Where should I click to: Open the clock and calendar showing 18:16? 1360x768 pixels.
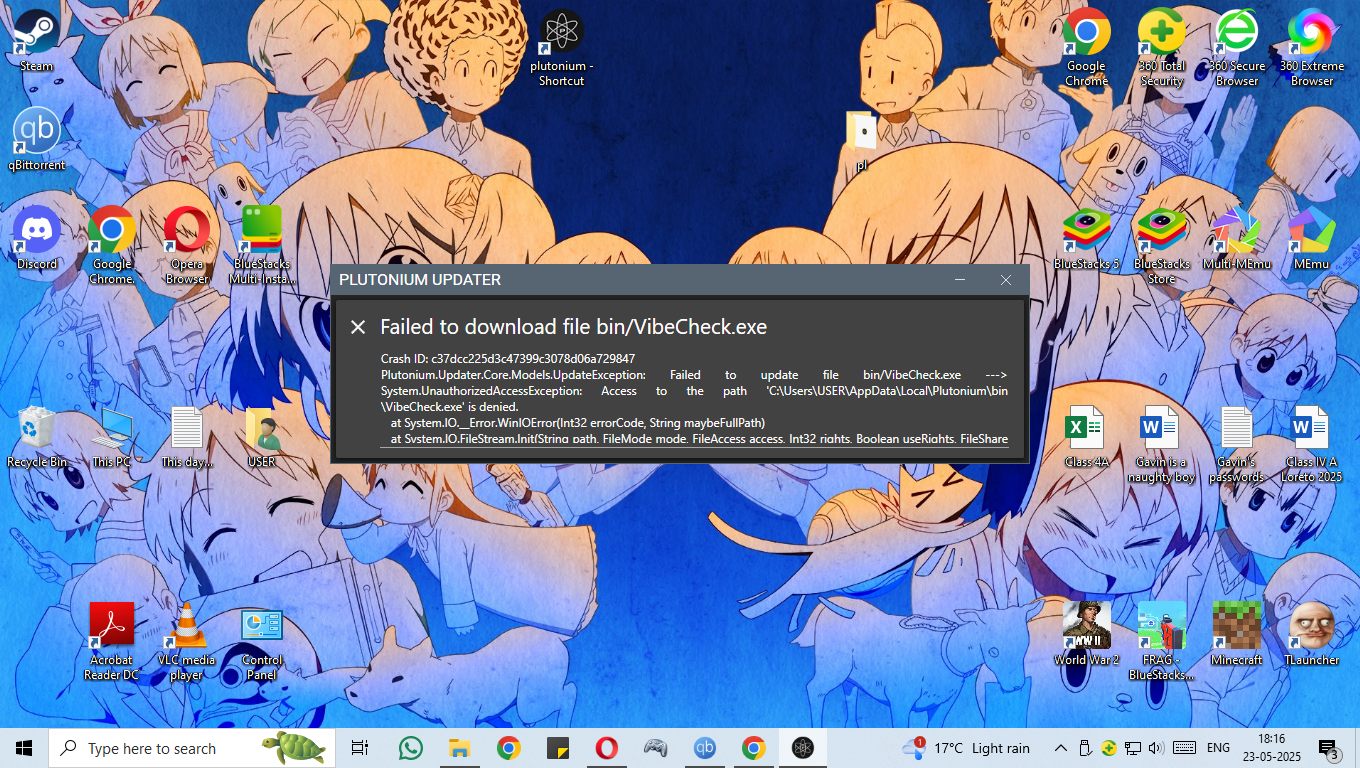click(x=1272, y=748)
